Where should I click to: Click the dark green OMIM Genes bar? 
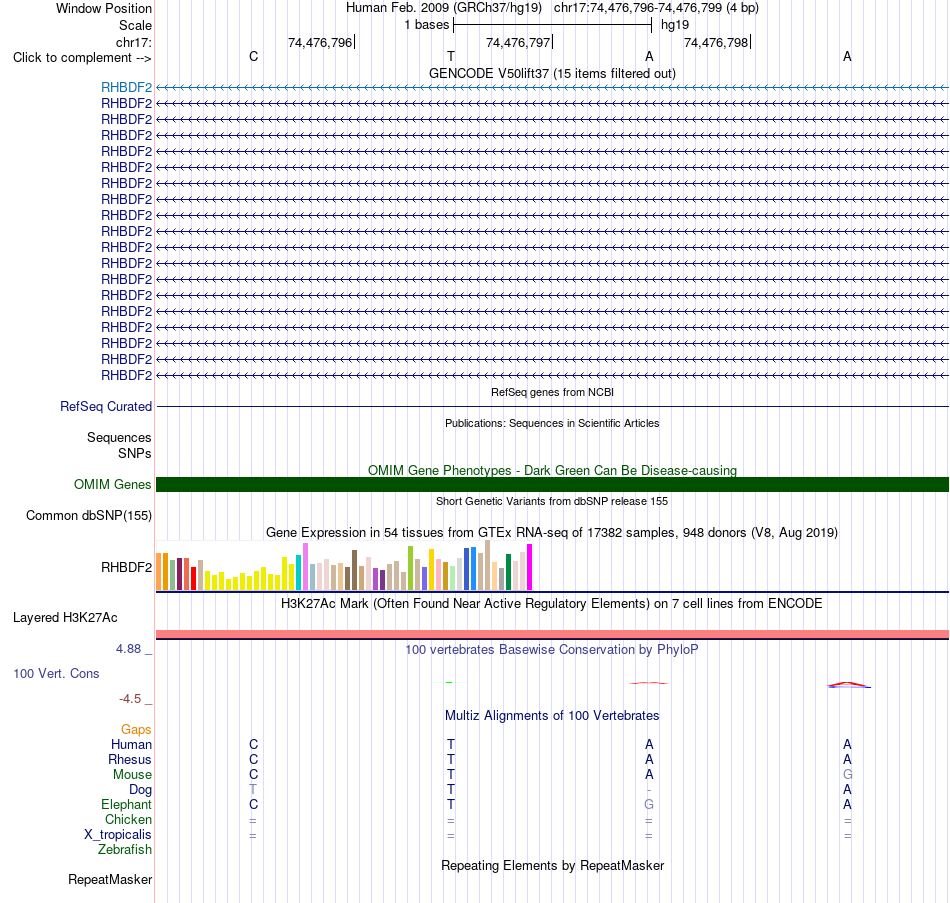tap(552, 484)
